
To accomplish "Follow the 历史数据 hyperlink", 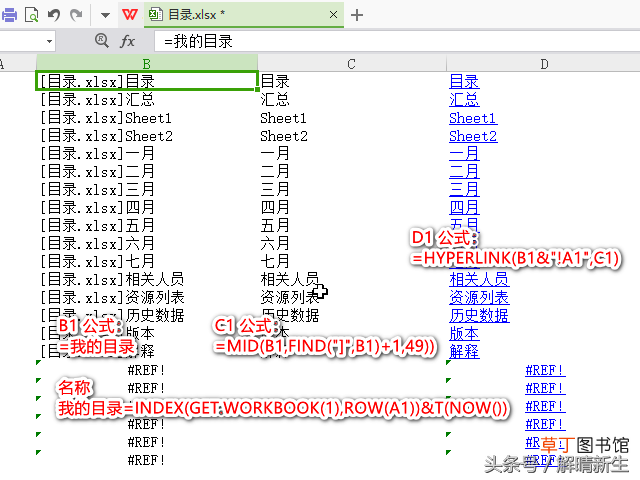I will tap(479, 316).
